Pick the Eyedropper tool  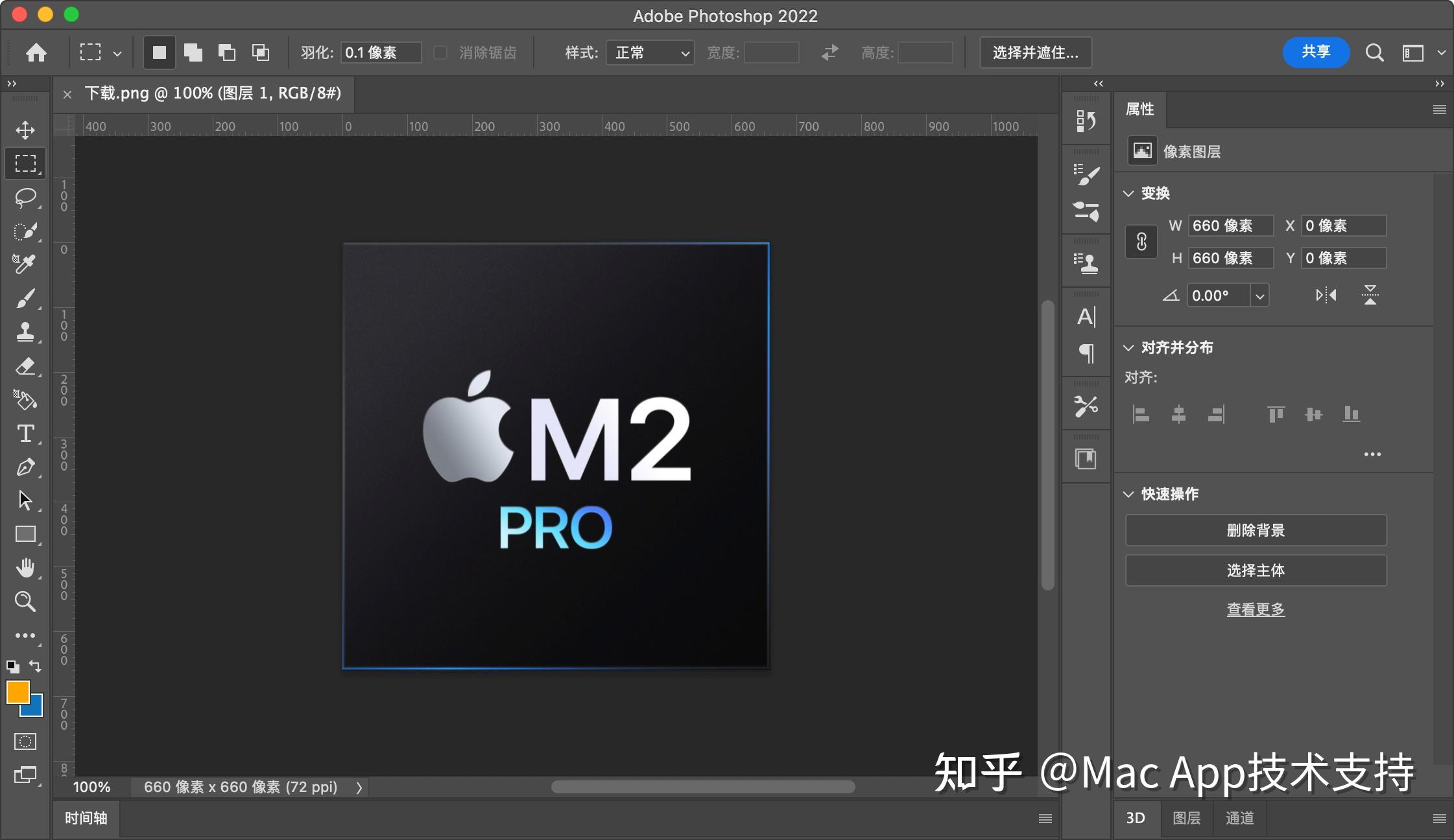pos(26,264)
